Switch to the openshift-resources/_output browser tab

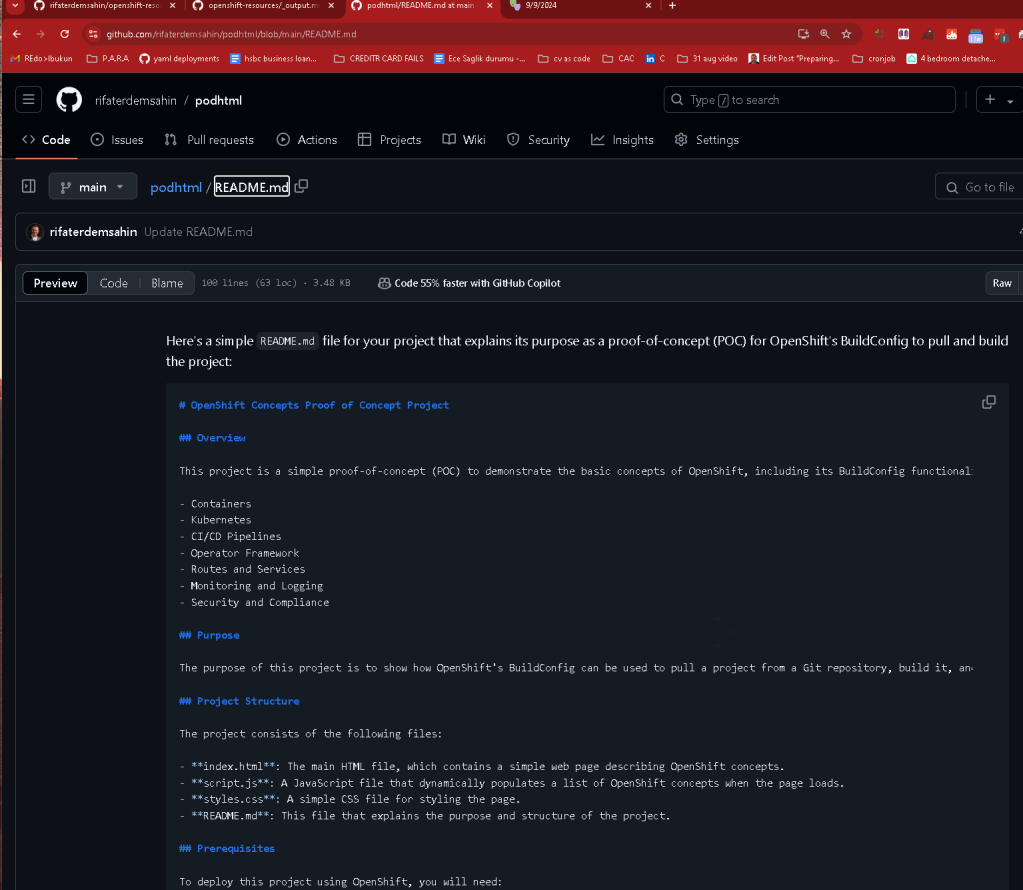[x=263, y=5]
